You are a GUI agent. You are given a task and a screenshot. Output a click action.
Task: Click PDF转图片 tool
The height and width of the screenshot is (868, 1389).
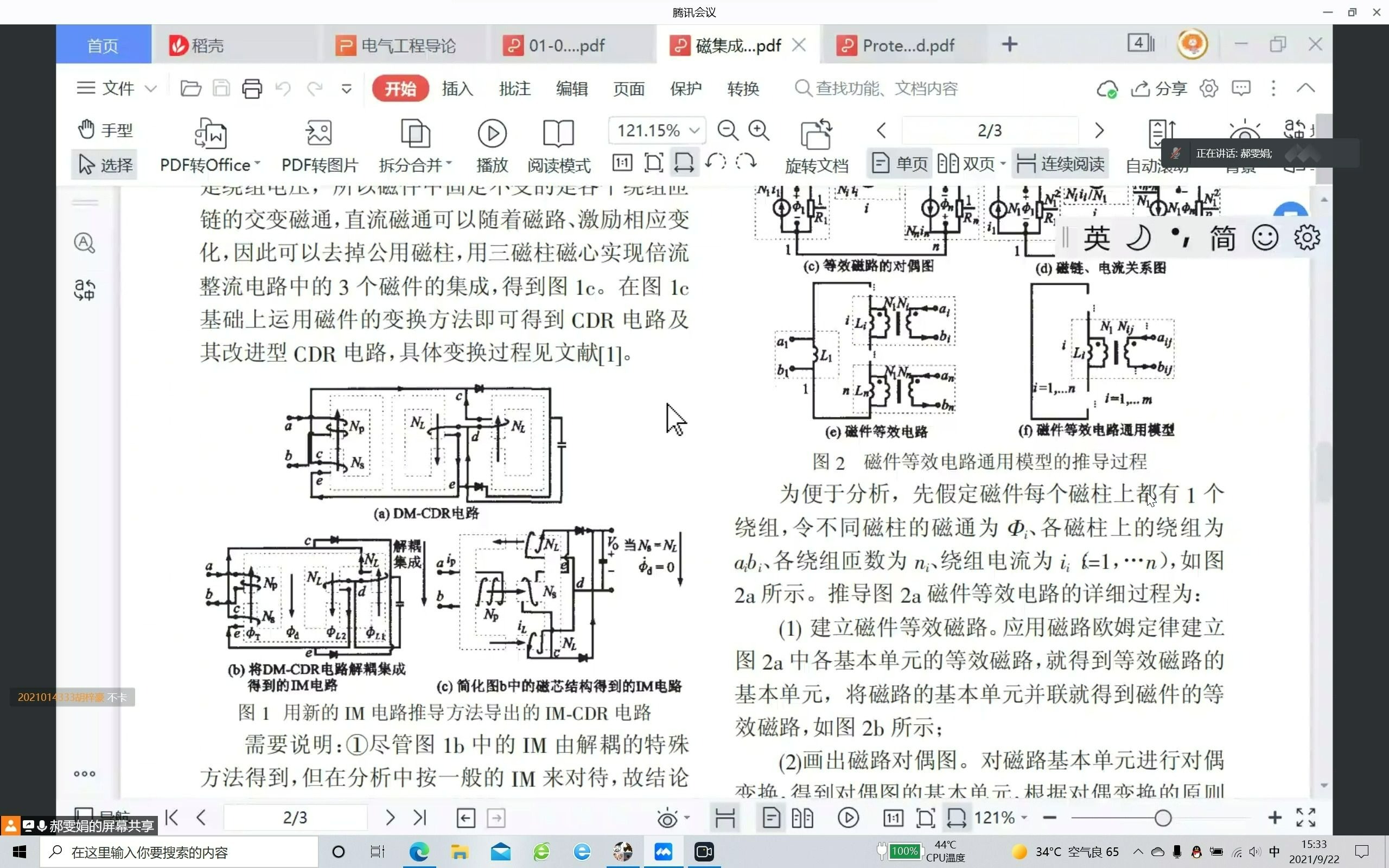320,146
